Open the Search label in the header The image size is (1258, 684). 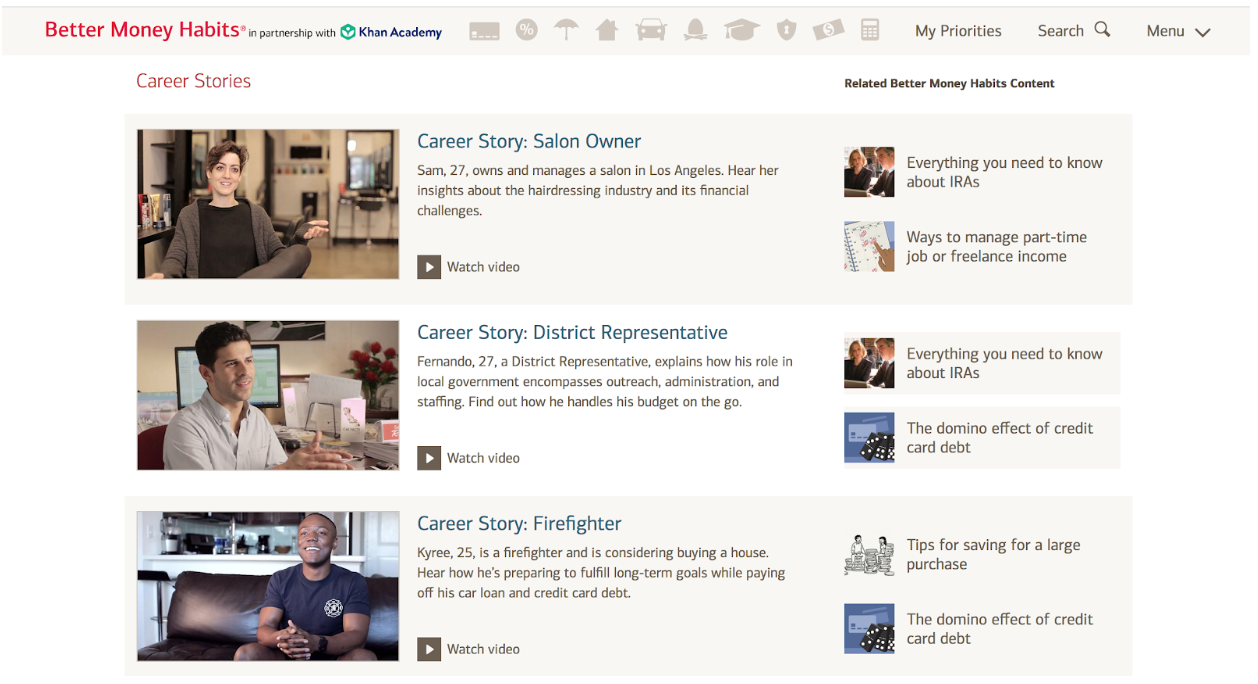pos(1060,31)
